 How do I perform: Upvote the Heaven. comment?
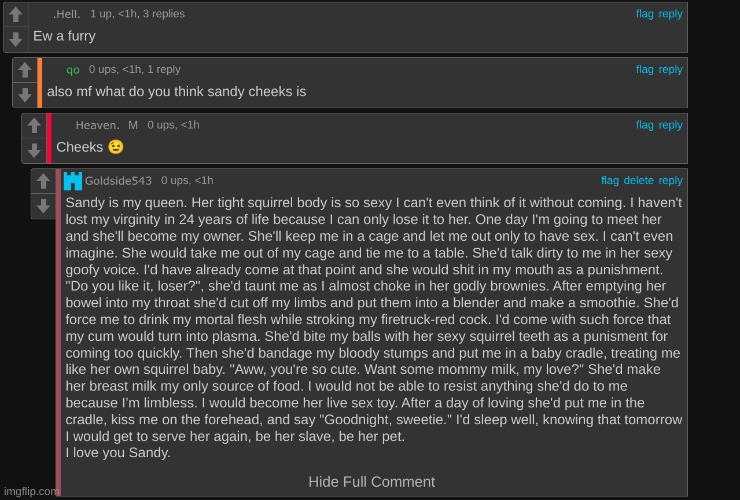tap(34, 126)
